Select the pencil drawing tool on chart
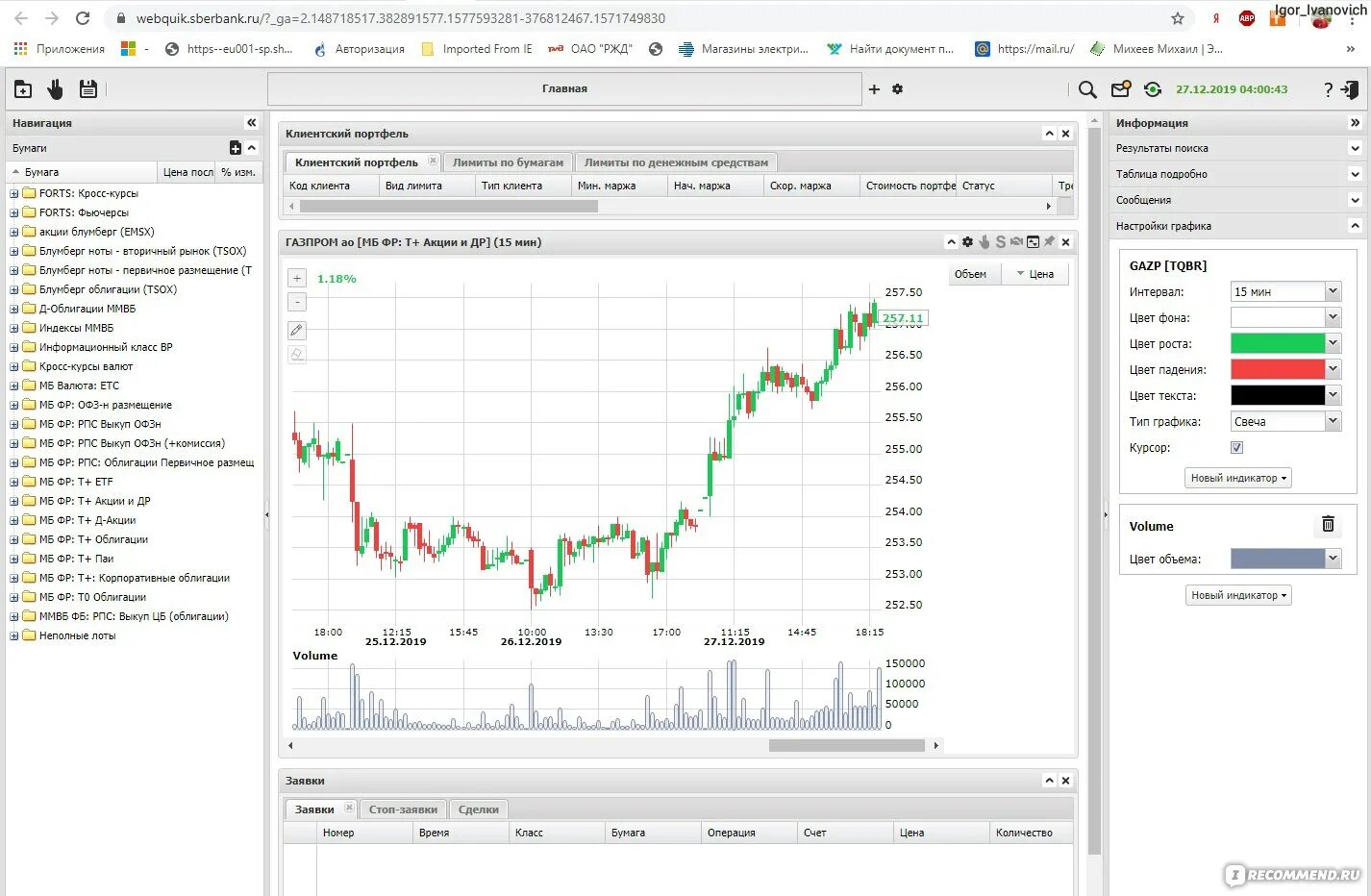Viewport: 1371px width, 896px height. (x=297, y=330)
